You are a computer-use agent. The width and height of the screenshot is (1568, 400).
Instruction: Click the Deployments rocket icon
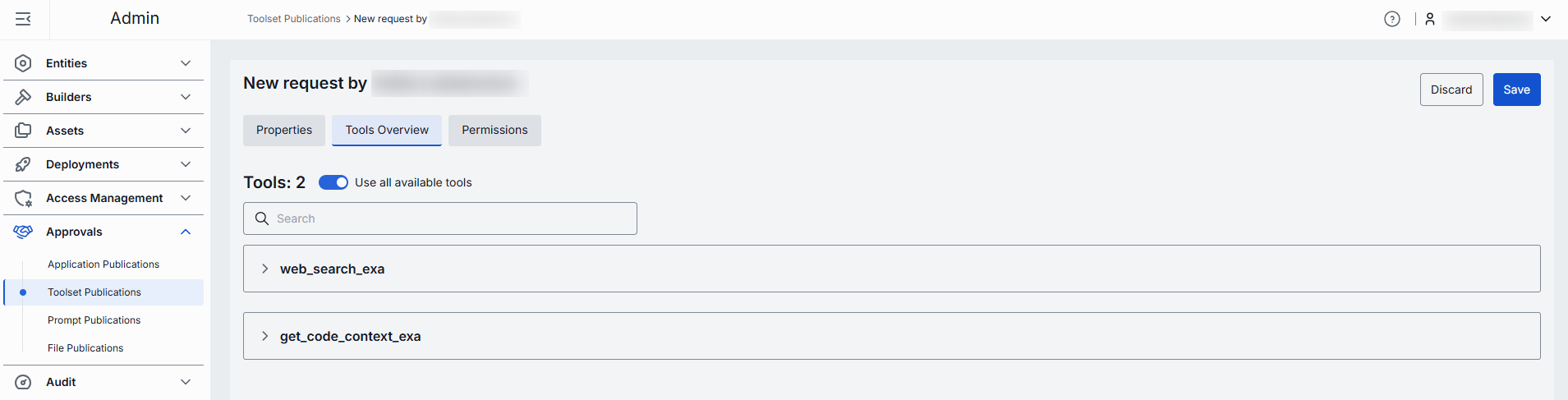point(23,164)
